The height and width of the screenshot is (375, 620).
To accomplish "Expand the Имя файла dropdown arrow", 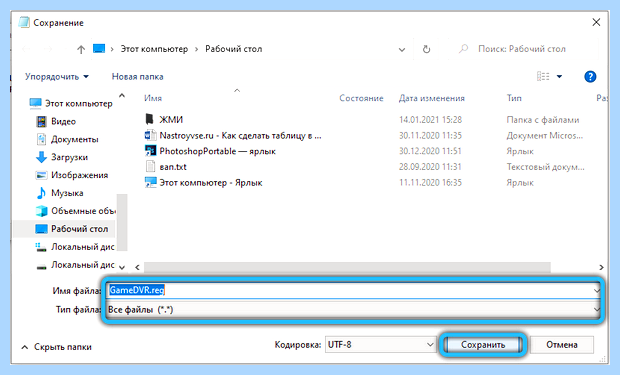I will [x=596, y=290].
